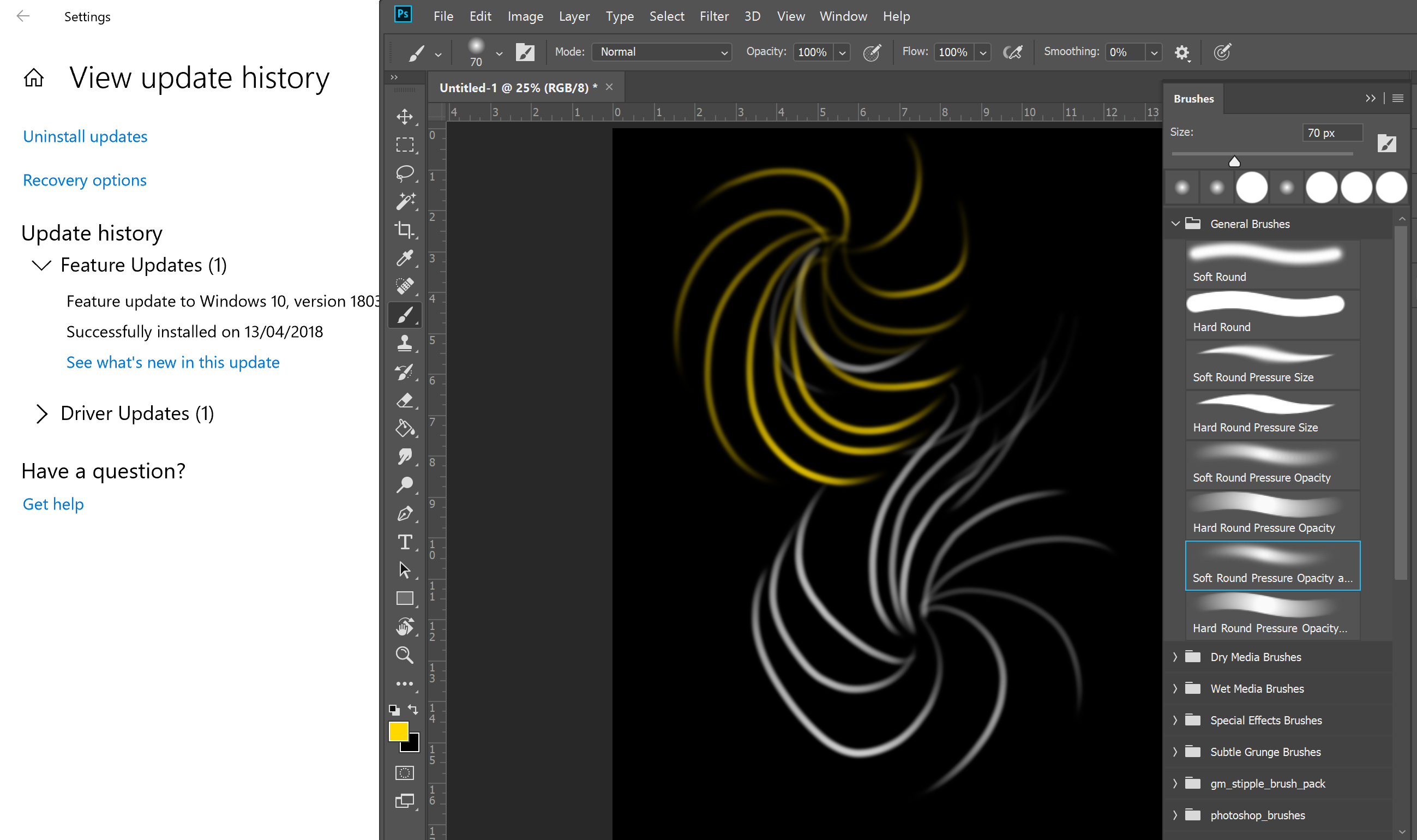Toggle pressure for size
Screen dimensions: 1417x840
tap(1222, 53)
